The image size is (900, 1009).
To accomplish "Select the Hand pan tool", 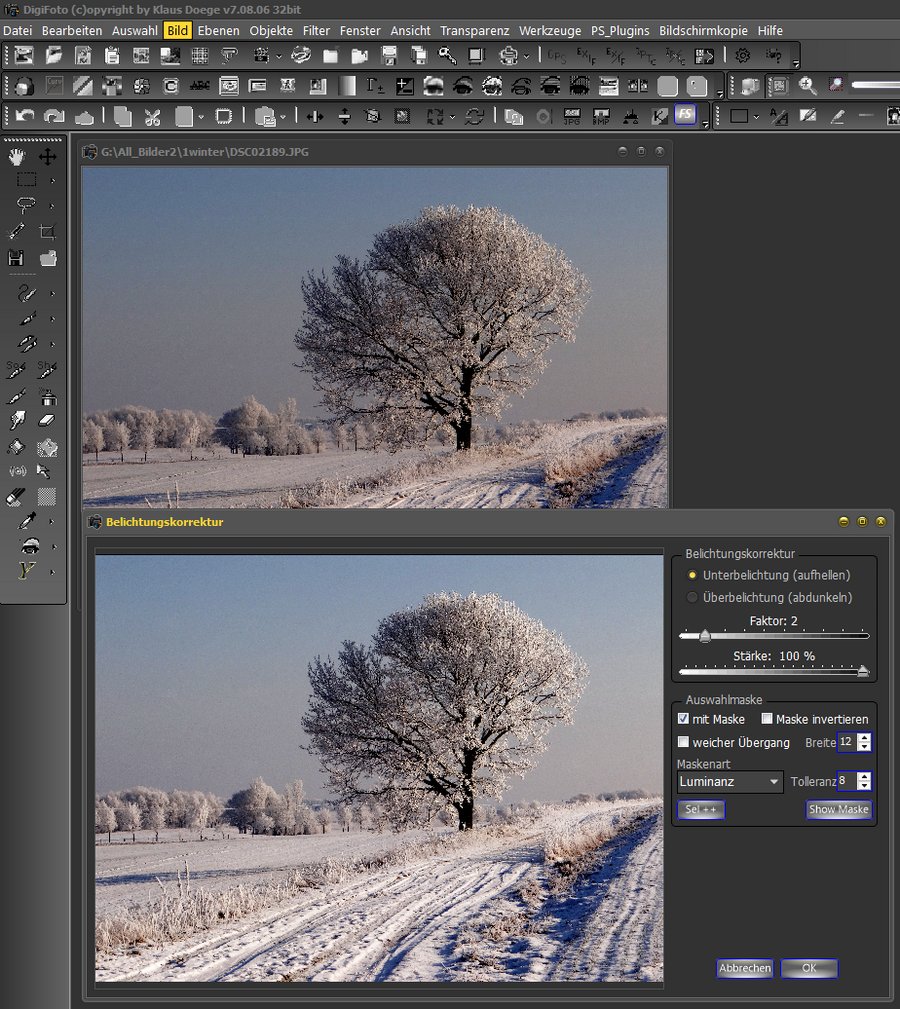I will point(17,157).
